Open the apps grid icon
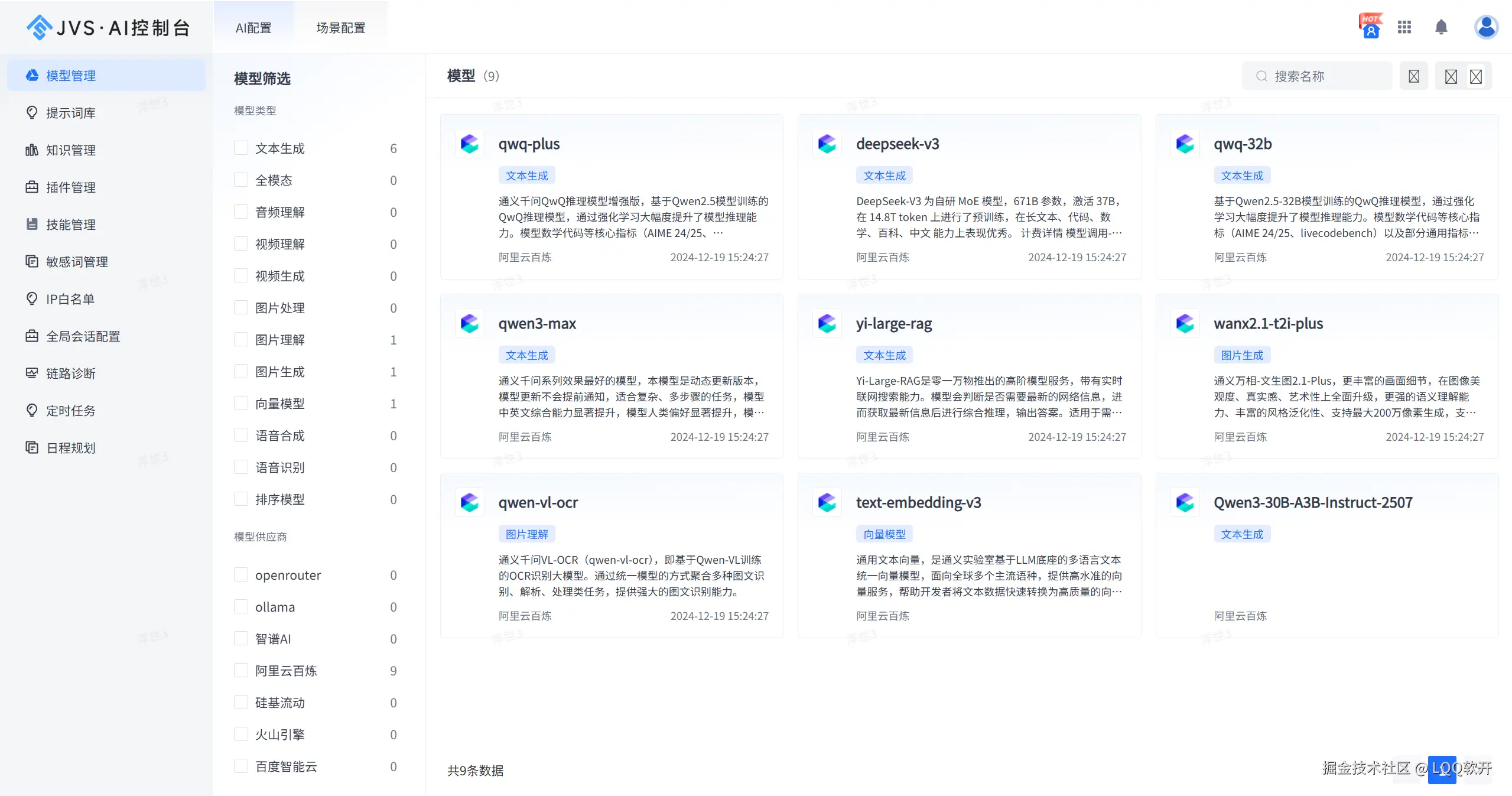The height and width of the screenshot is (796, 1512). point(1404,27)
